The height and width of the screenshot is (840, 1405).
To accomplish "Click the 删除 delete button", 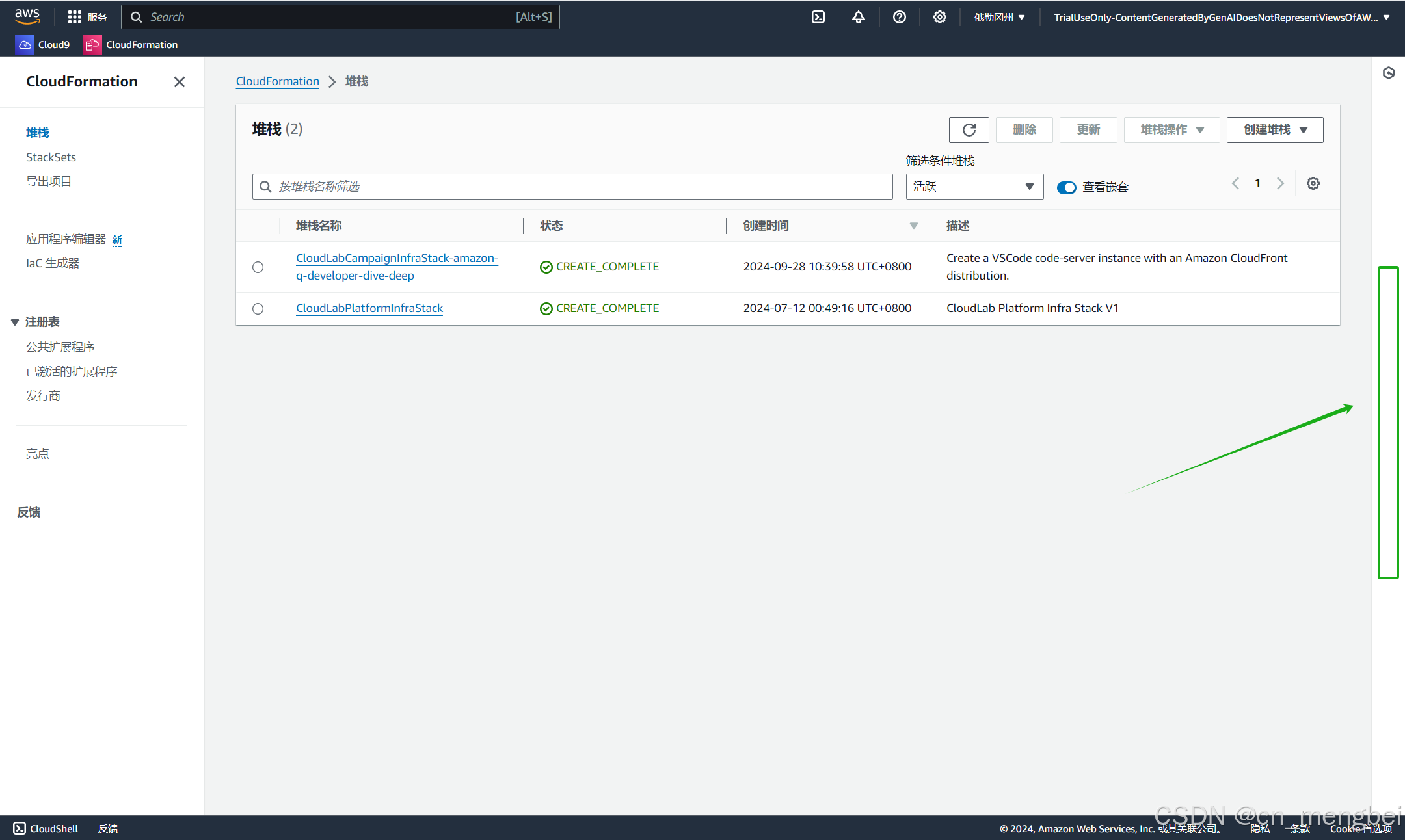I will click(x=1024, y=130).
